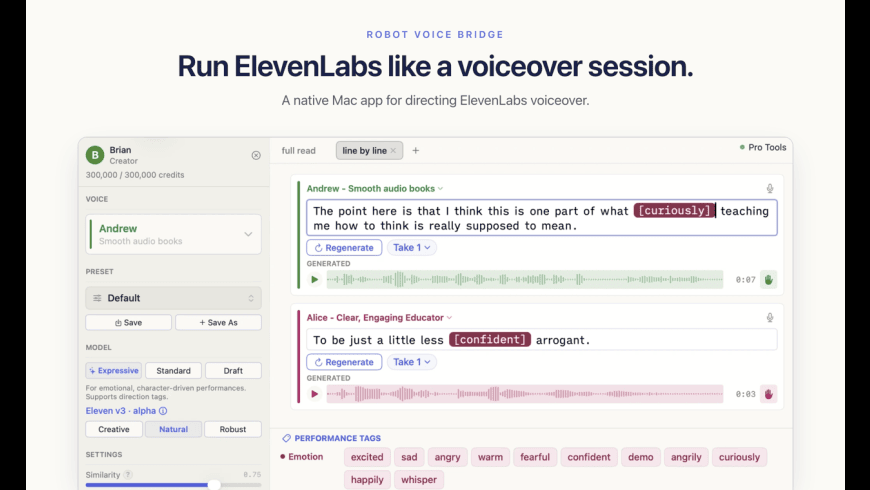Open the Default preset dropdown
This screenshot has width=870, height=490.
[x=173, y=298]
